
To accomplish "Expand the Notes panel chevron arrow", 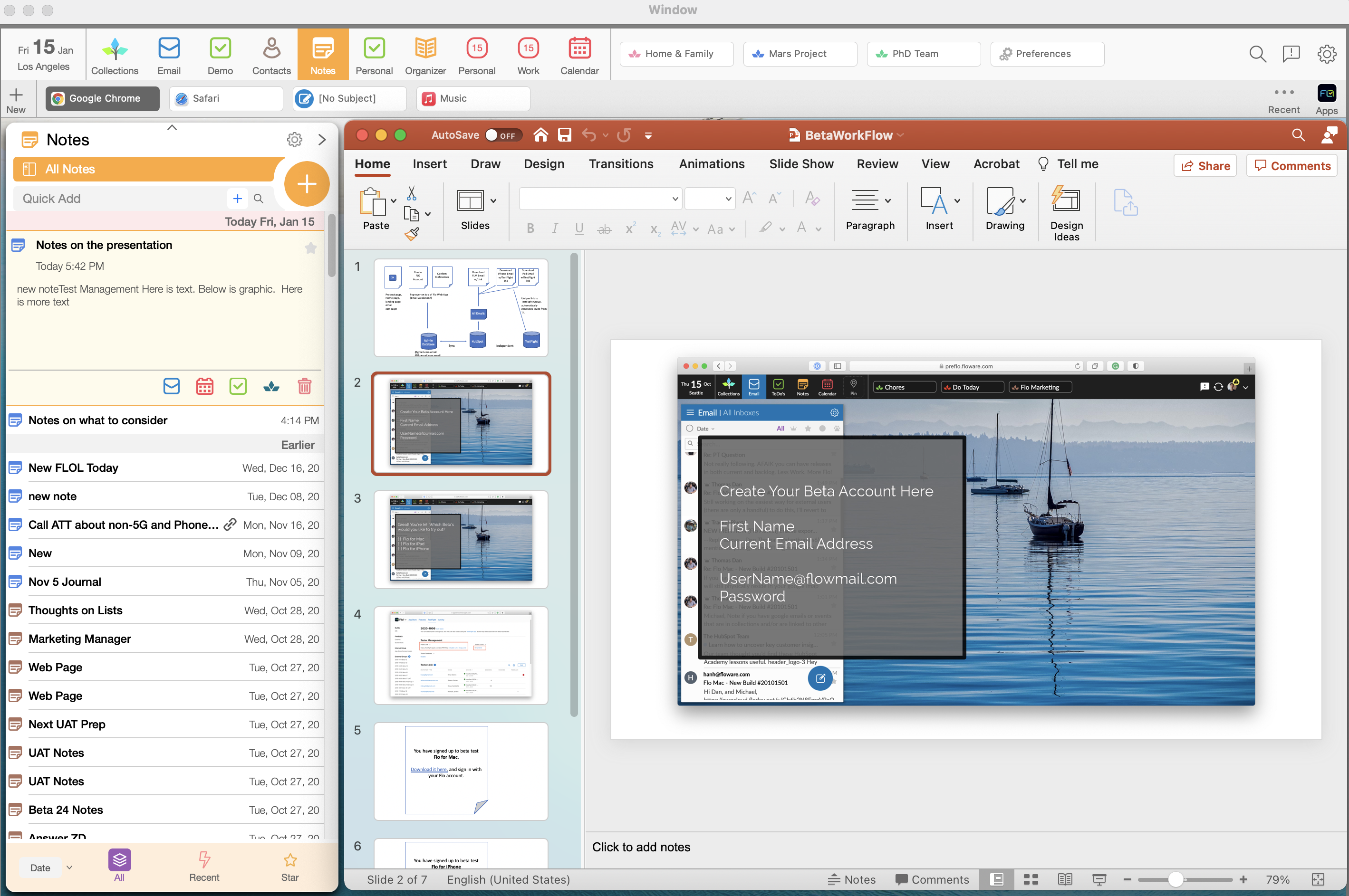I will (x=322, y=139).
